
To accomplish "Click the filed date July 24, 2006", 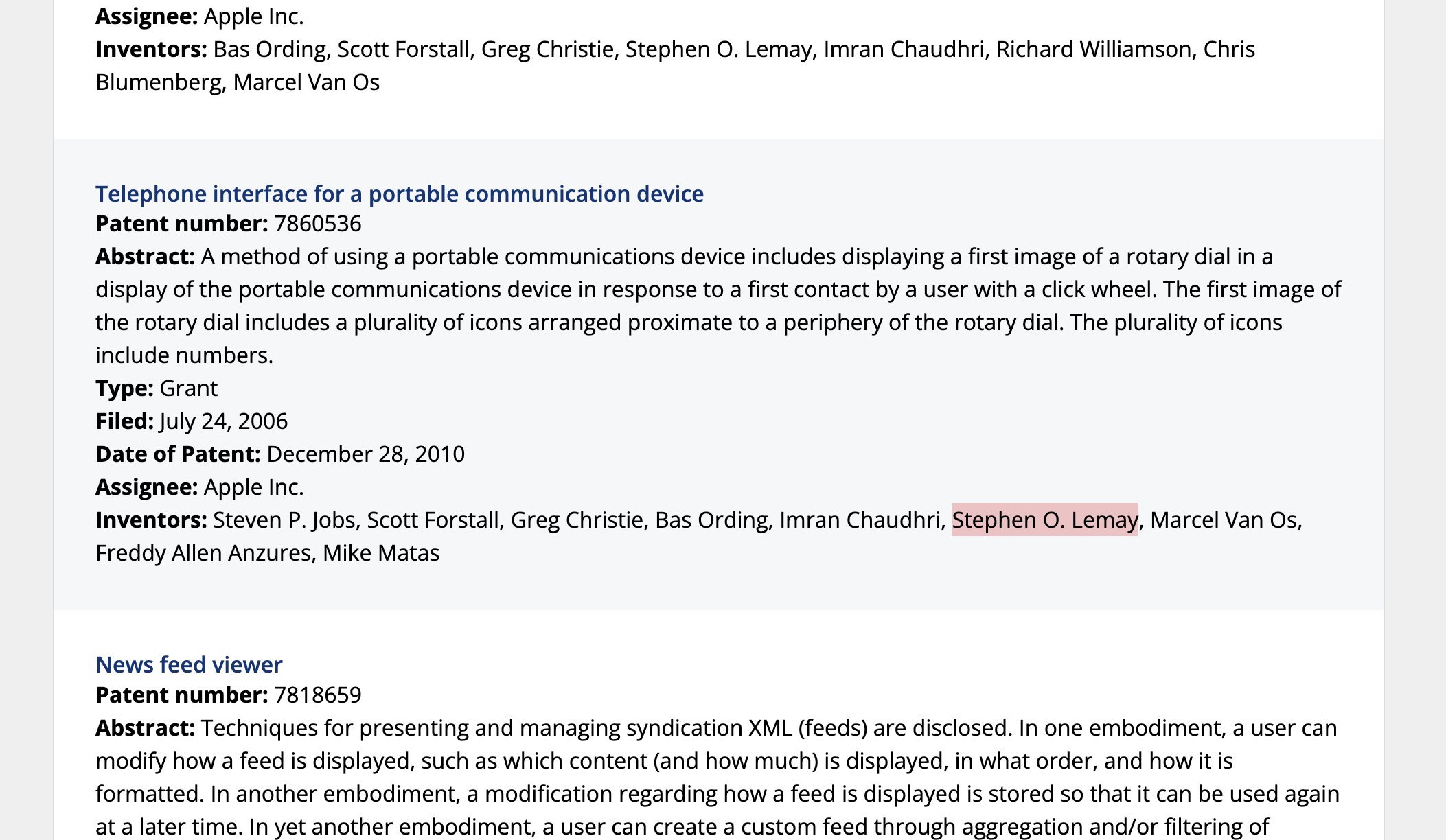I will coord(223,421).
